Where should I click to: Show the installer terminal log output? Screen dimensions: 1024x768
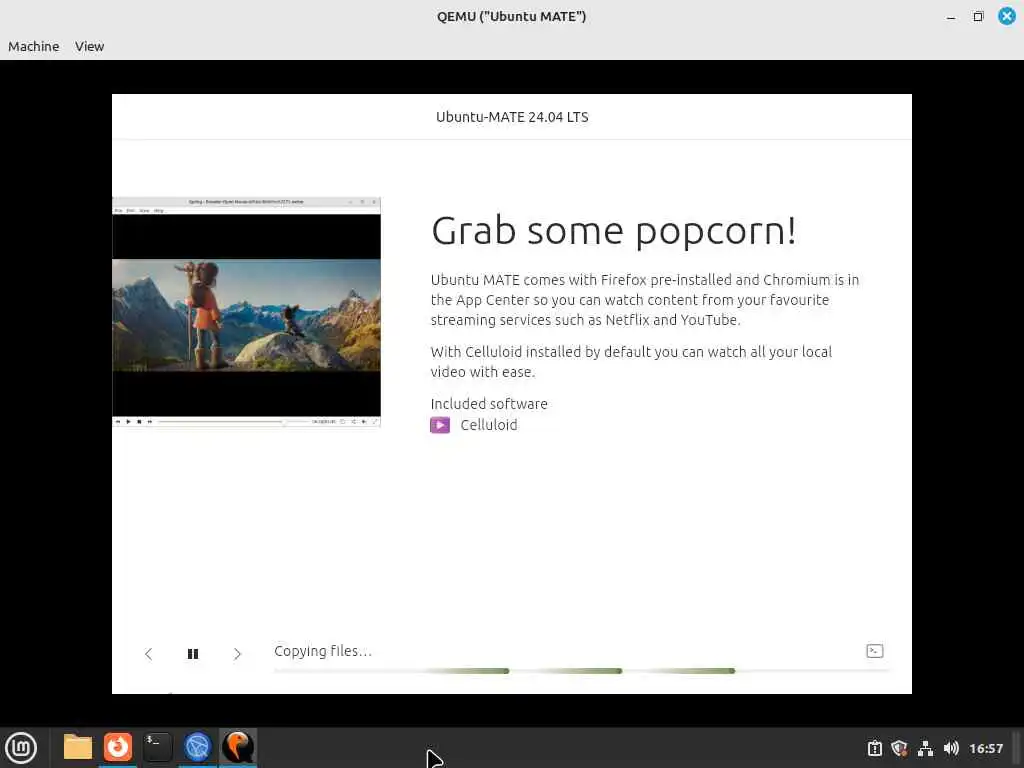point(874,651)
